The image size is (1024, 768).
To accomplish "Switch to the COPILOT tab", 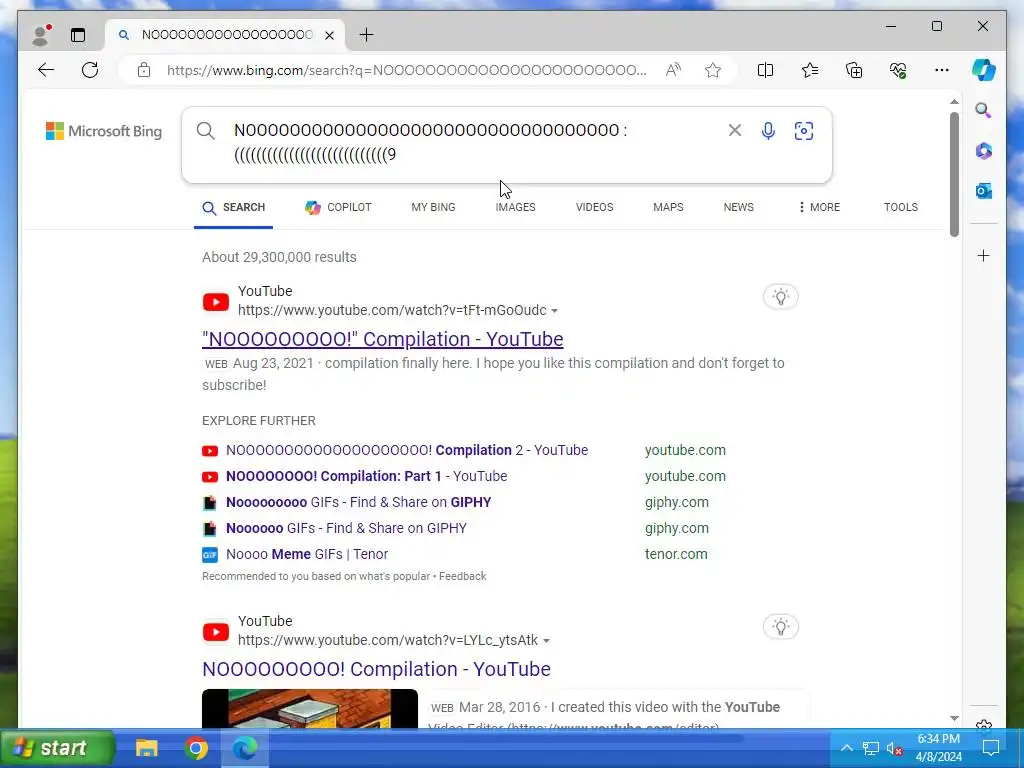I will [x=338, y=207].
